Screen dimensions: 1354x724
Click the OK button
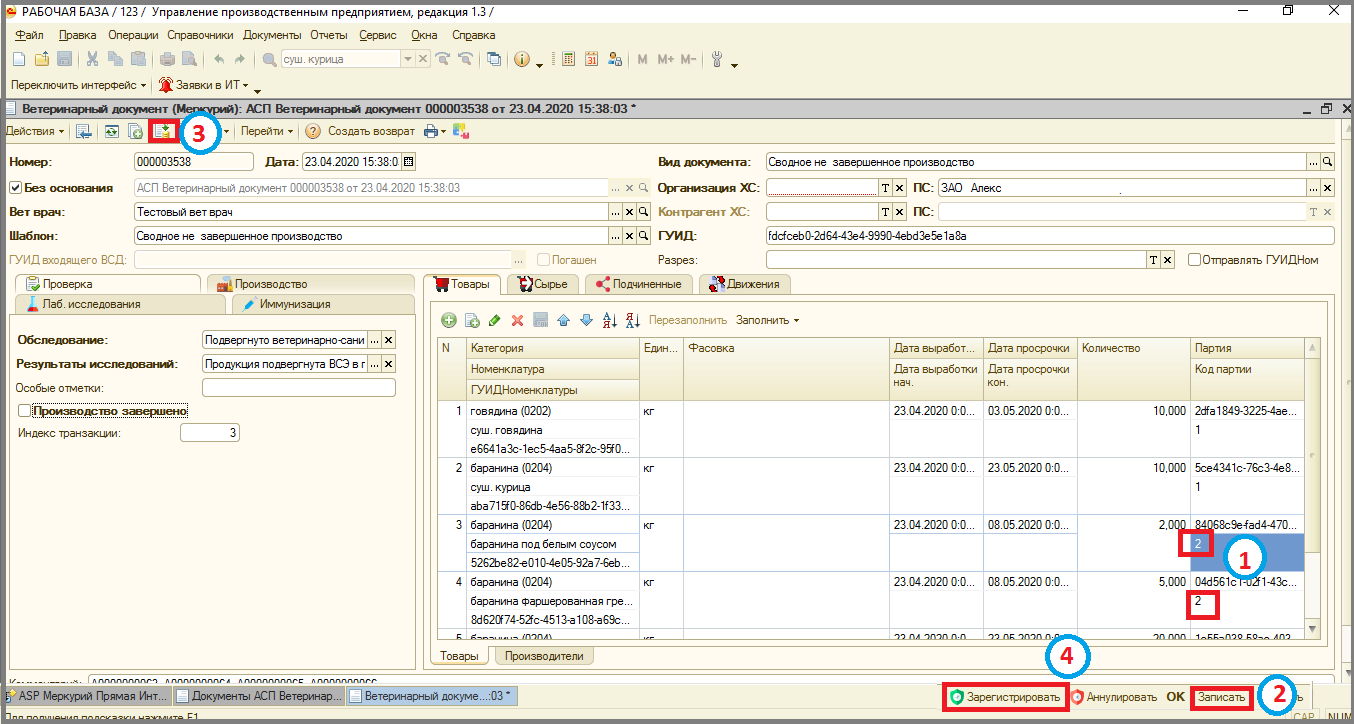pos(1175,697)
